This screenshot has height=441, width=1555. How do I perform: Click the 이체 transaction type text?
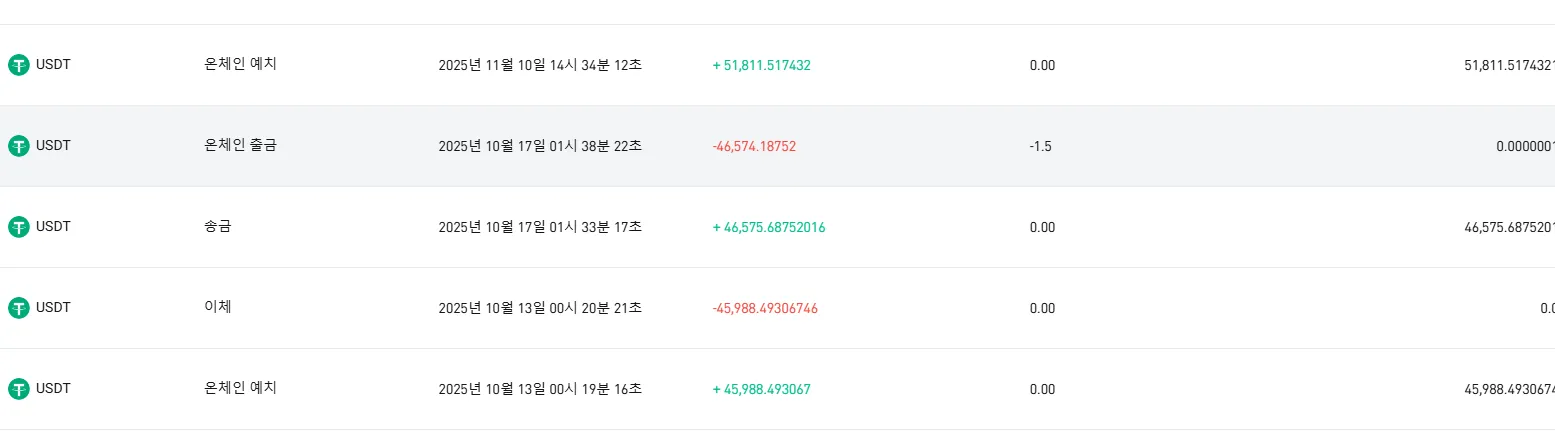tap(218, 307)
